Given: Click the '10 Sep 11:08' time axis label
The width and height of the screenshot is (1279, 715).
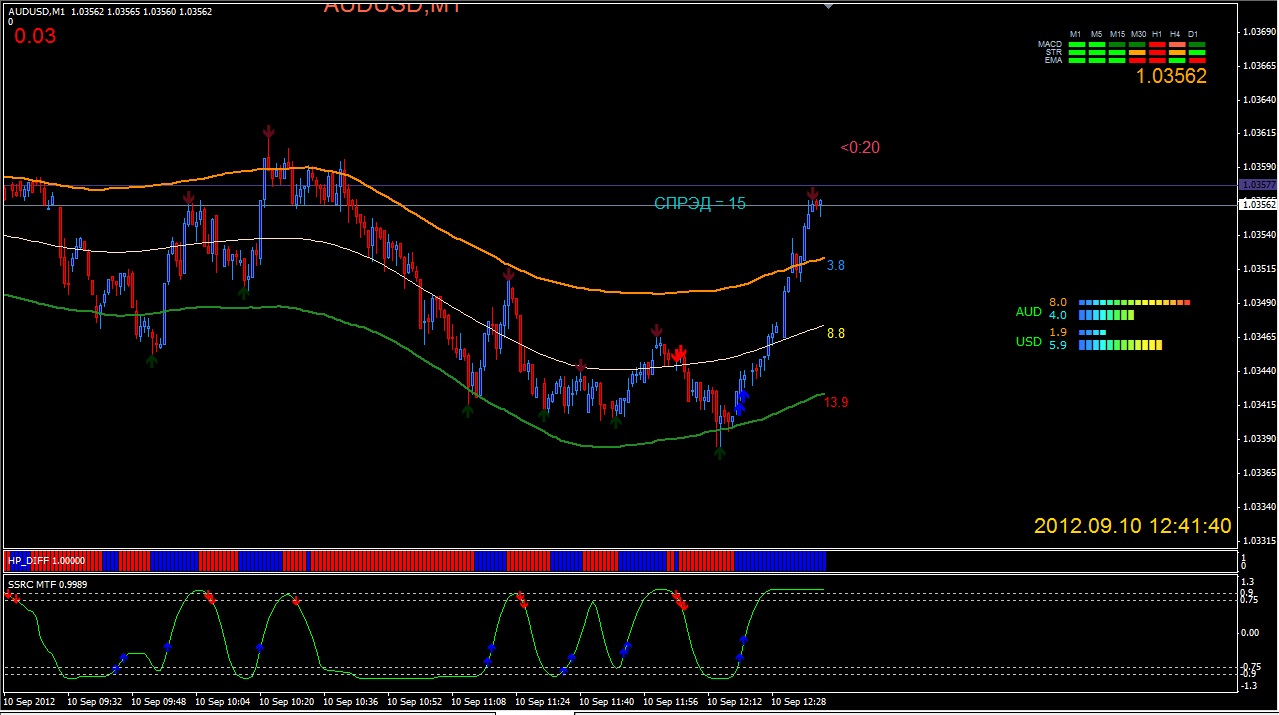Looking at the screenshot, I should pos(477,702).
